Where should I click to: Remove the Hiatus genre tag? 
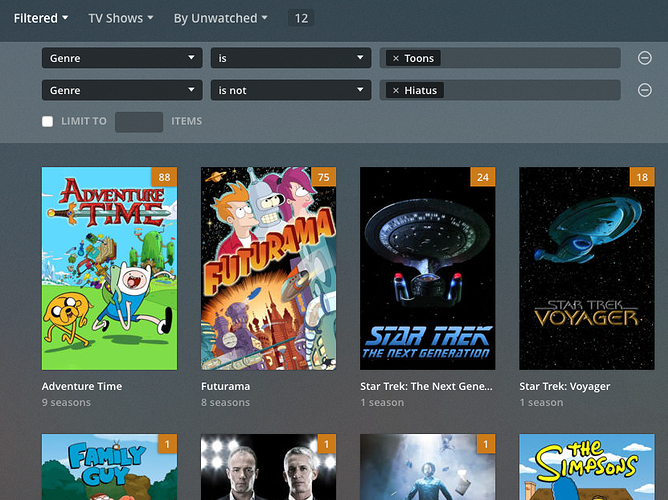click(x=396, y=90)
